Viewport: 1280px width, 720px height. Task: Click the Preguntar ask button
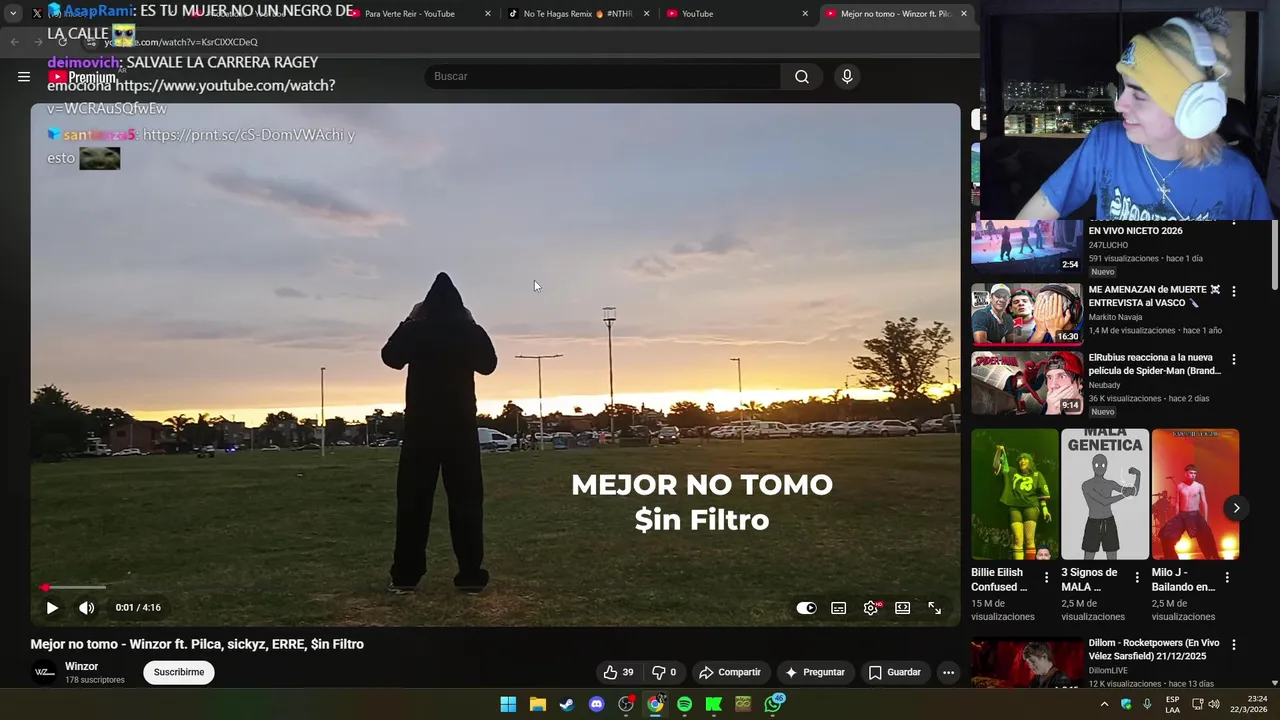click(815, 672)
